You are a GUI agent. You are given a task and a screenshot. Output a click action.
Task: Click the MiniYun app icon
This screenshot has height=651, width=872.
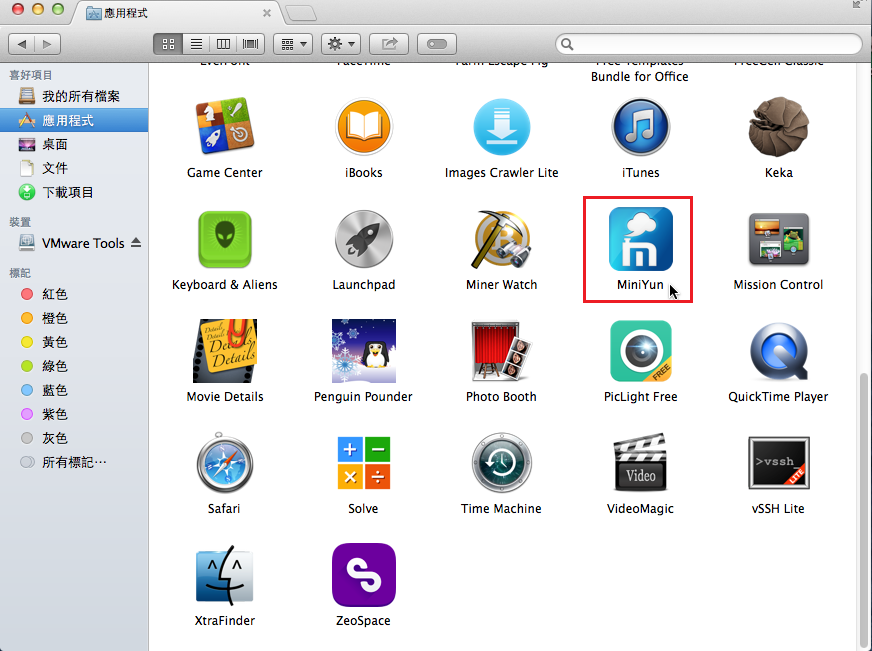641,239
